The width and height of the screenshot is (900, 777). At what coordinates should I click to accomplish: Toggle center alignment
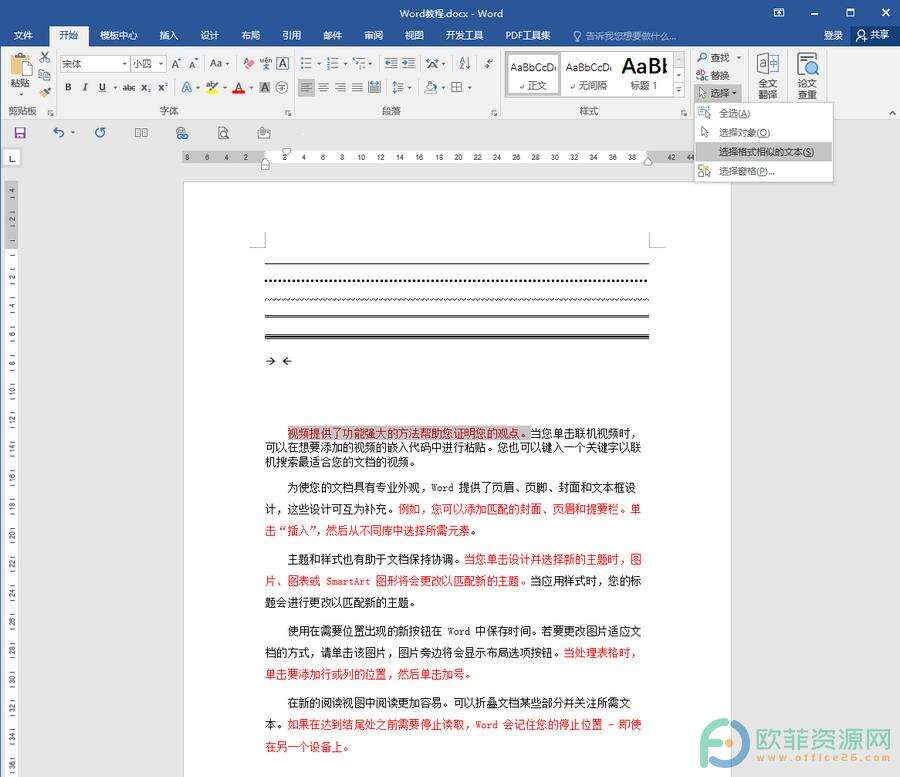pos(324,87)
